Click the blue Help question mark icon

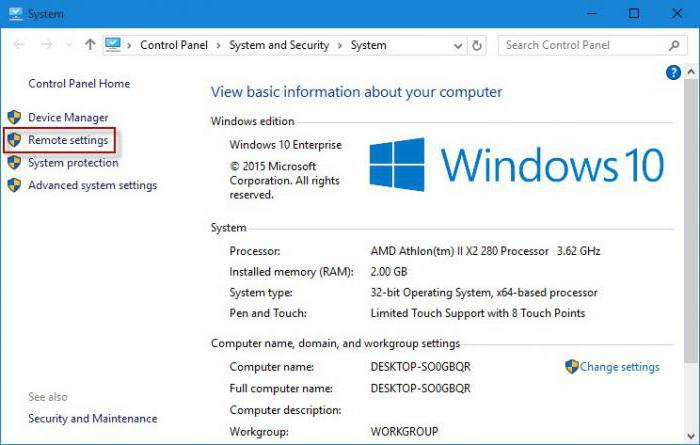coord(673,73)
